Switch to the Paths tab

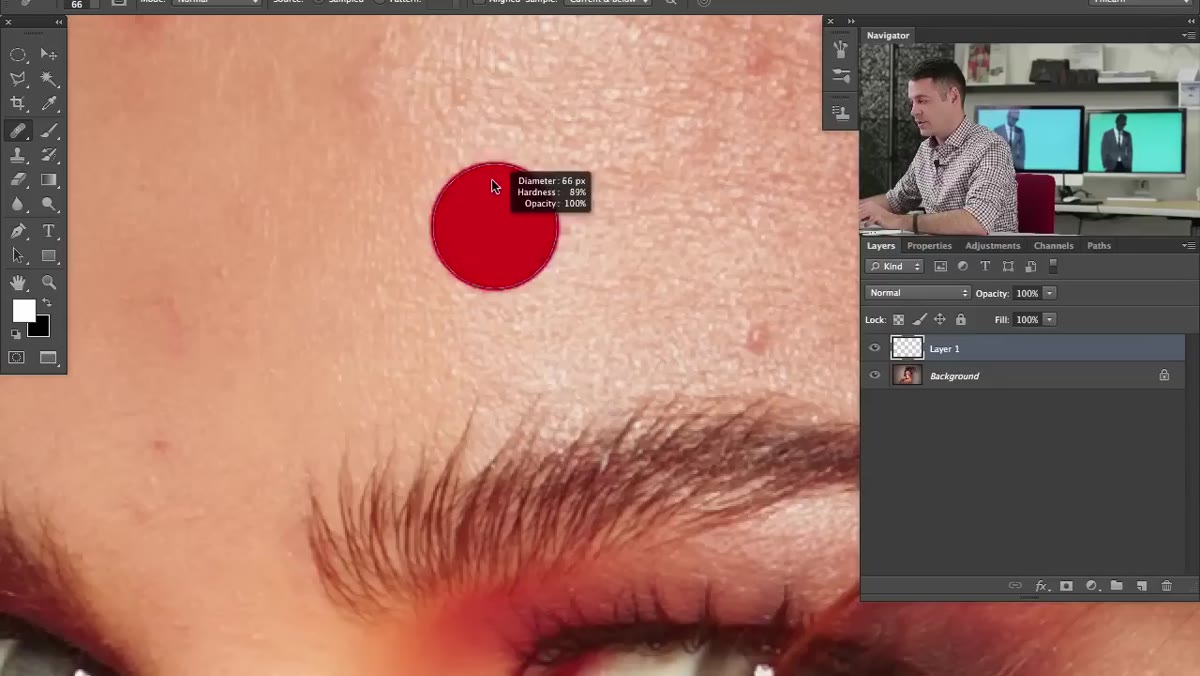tap(1099, 245)
